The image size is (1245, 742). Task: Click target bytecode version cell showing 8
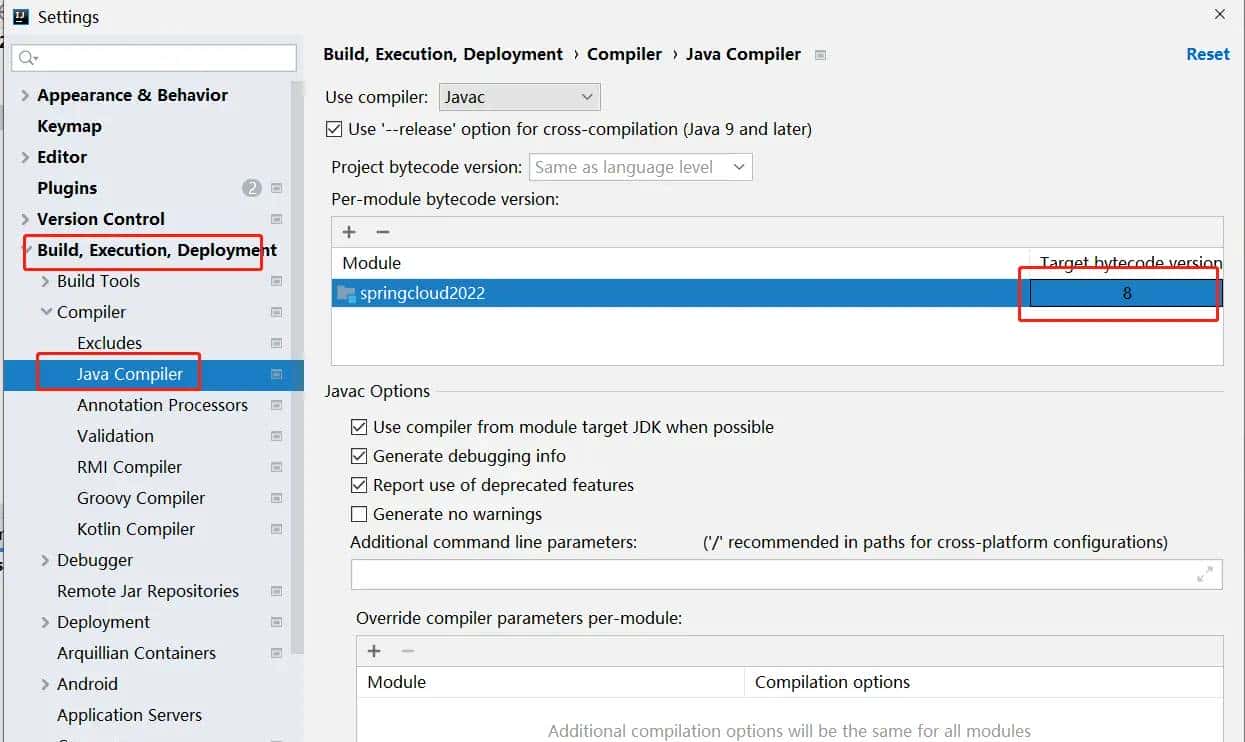pyautogui.click(x=1126, y=293)
